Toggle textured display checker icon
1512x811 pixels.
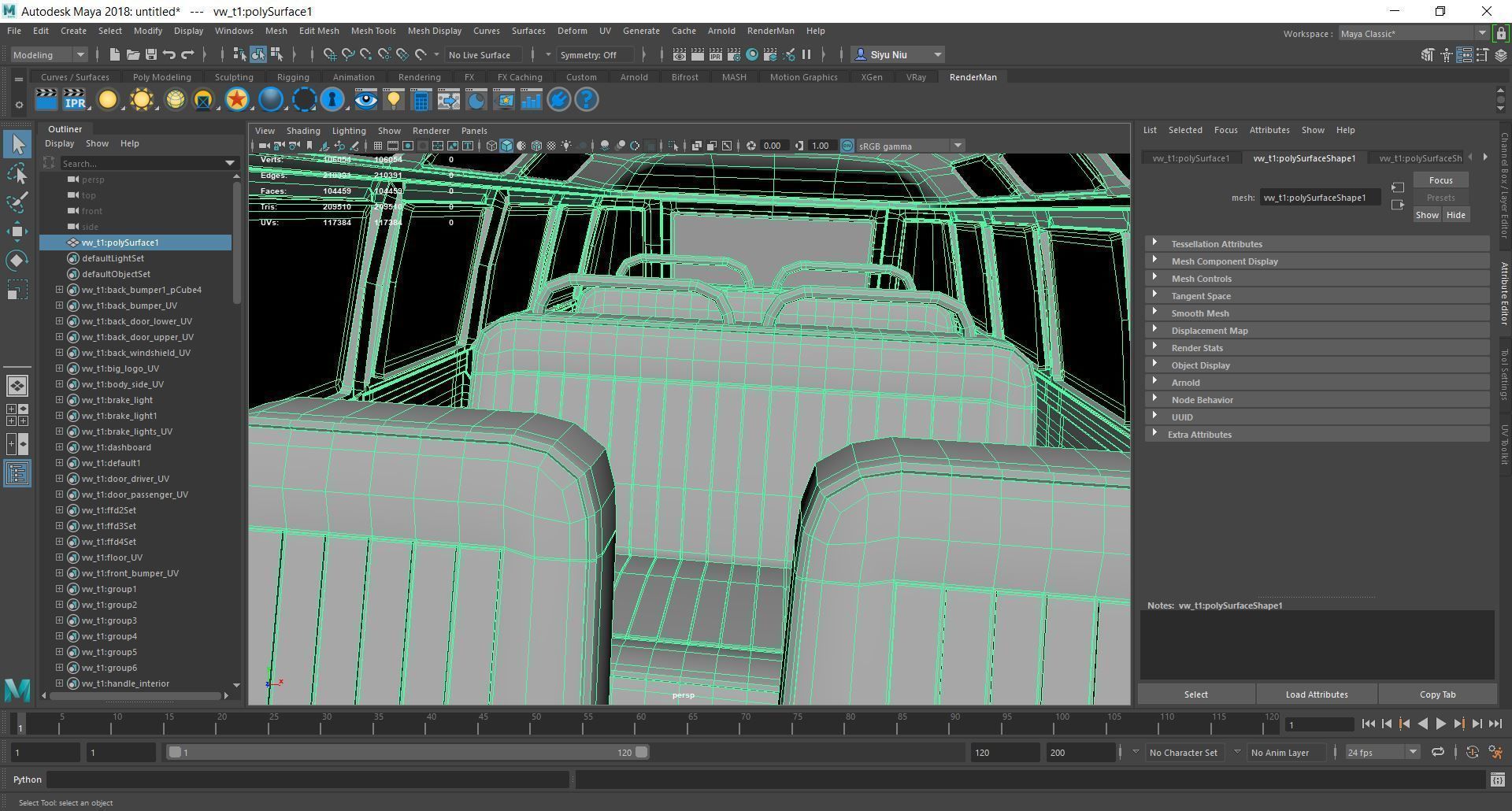(551, 146)
